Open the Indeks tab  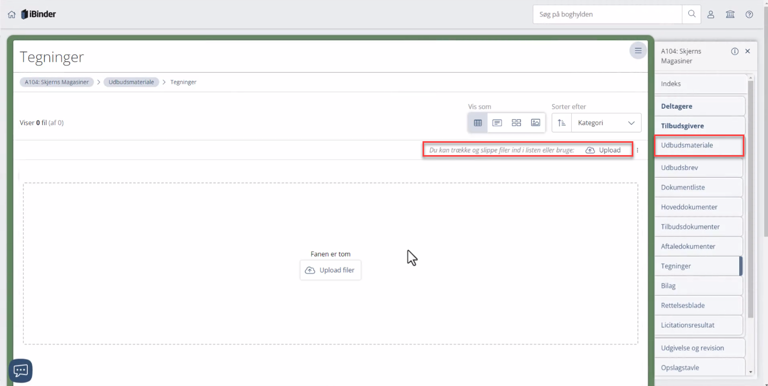pyautogui.click(x=699, y=84)
